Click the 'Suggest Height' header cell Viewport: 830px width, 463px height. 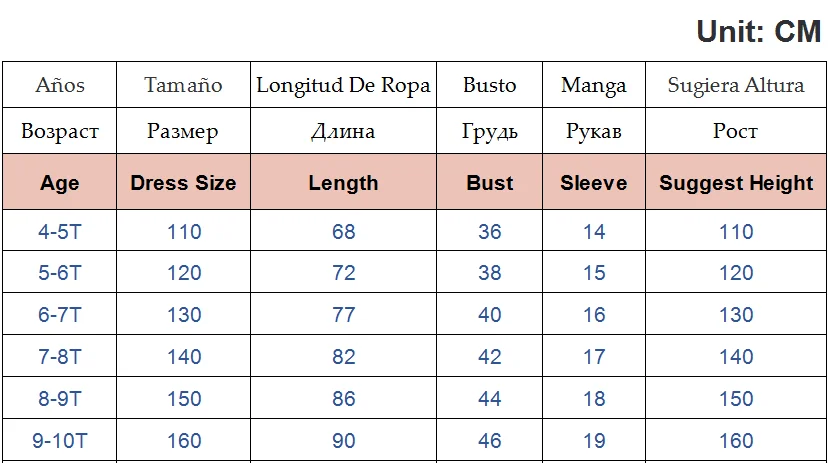736,183
